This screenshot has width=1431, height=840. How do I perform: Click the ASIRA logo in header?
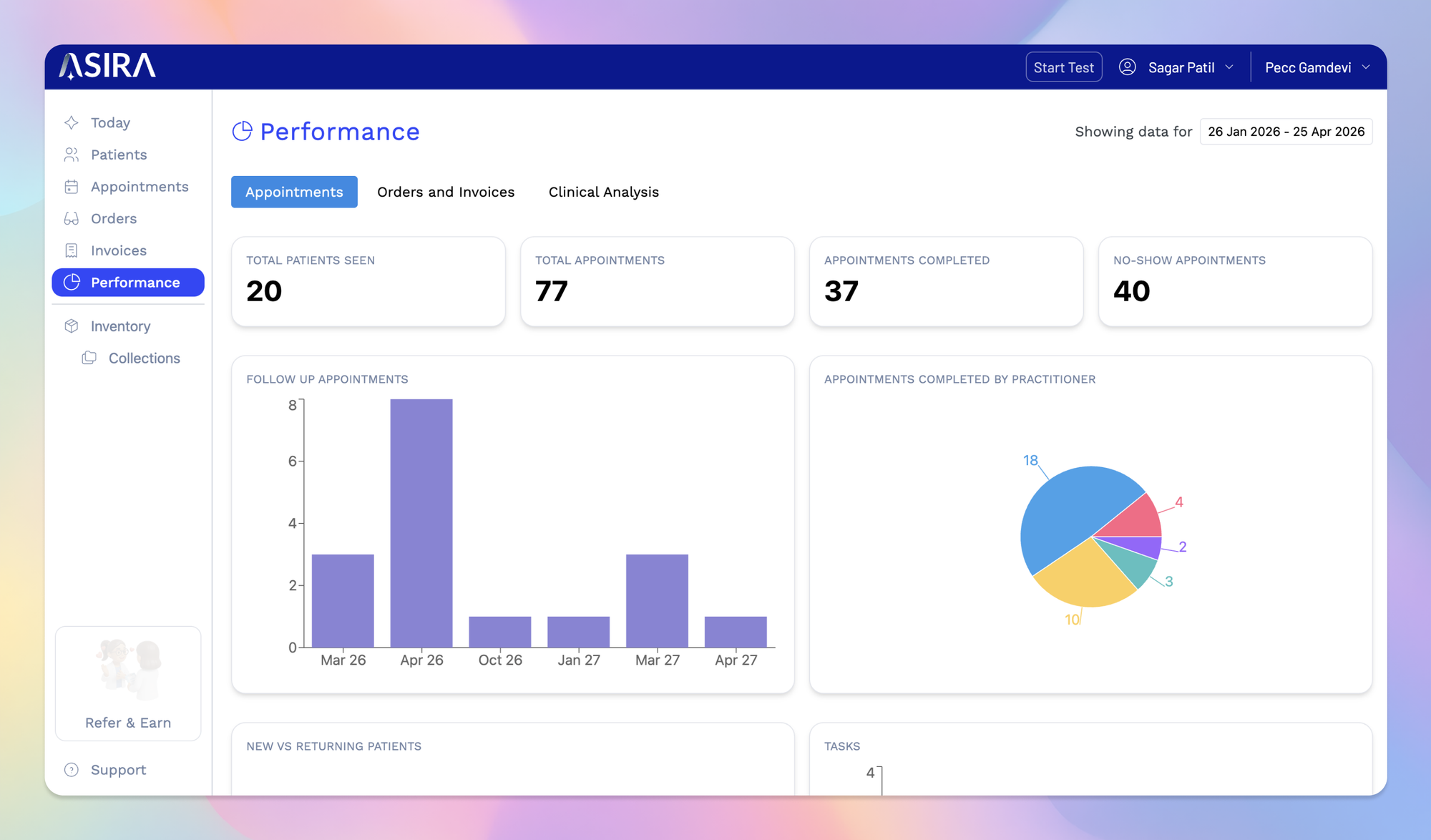pos(107,67)
